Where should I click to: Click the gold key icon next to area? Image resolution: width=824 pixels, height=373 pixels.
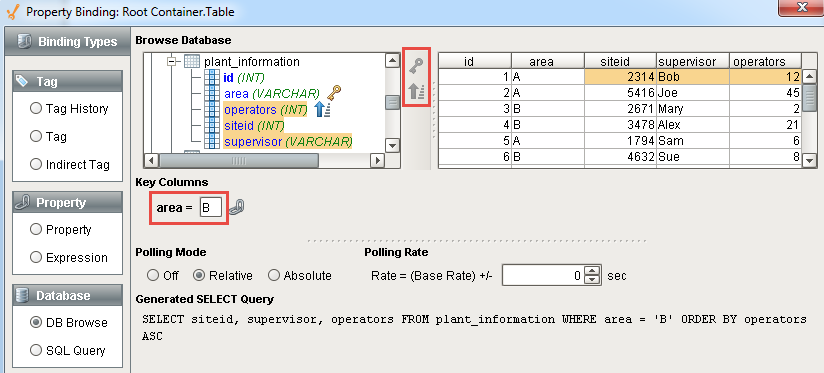pos(334,94)
